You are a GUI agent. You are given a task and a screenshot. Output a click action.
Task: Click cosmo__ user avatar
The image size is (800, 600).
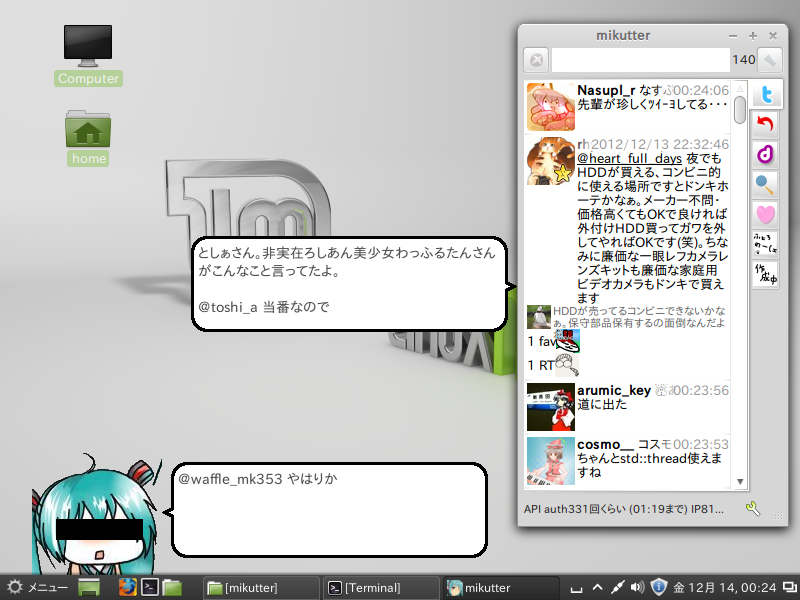click(551, 461)
